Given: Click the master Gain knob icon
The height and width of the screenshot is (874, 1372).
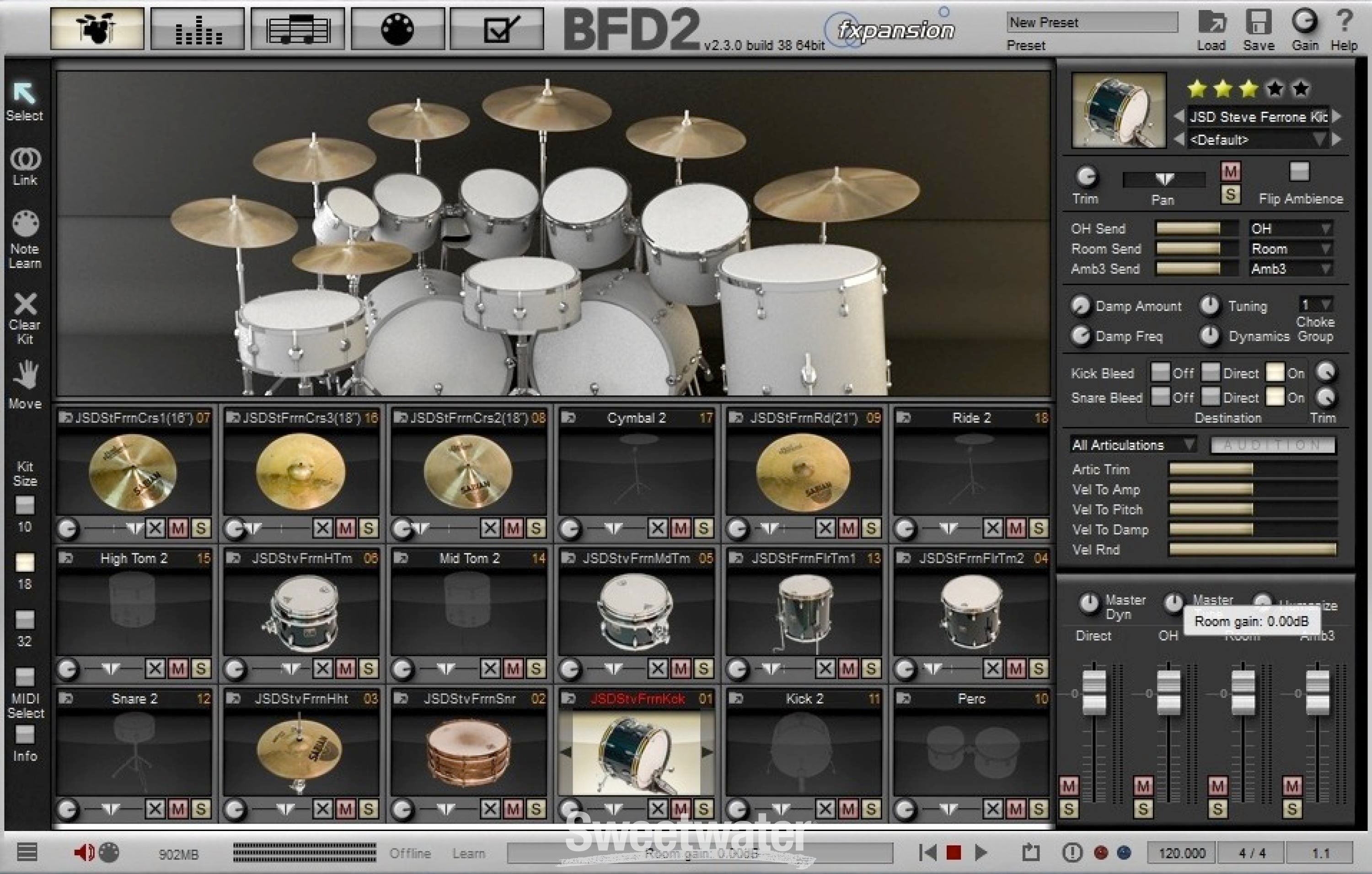Looking at the screenshot, I should tap(1304, 22).
